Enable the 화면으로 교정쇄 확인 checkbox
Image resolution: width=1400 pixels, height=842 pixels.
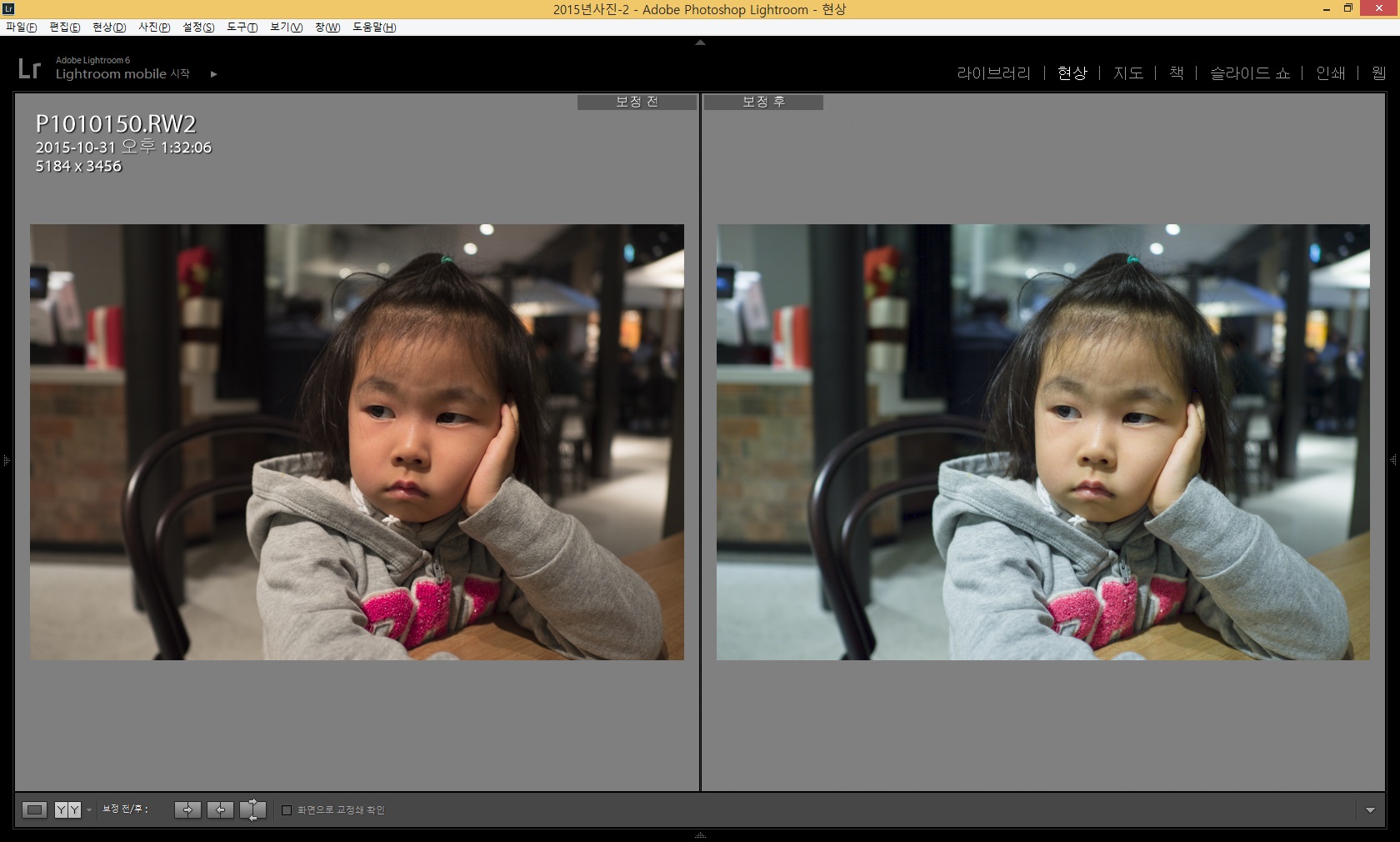click(x=287, y=810)
